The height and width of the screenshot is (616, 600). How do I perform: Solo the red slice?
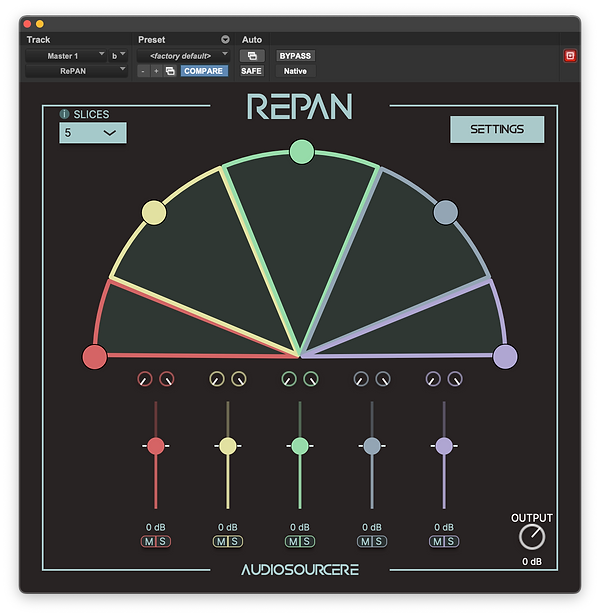[x=163, y=541]
